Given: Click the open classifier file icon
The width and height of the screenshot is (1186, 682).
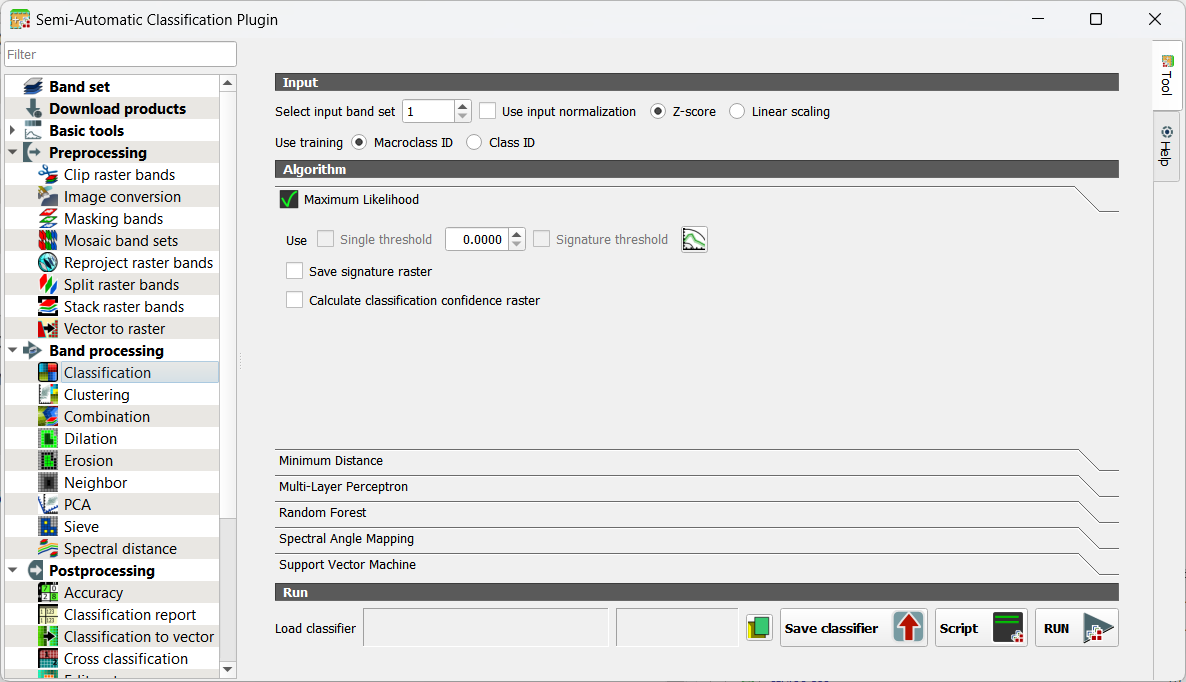Looking at the screenshot, I should pyautogui.click(x=759, y=628).
